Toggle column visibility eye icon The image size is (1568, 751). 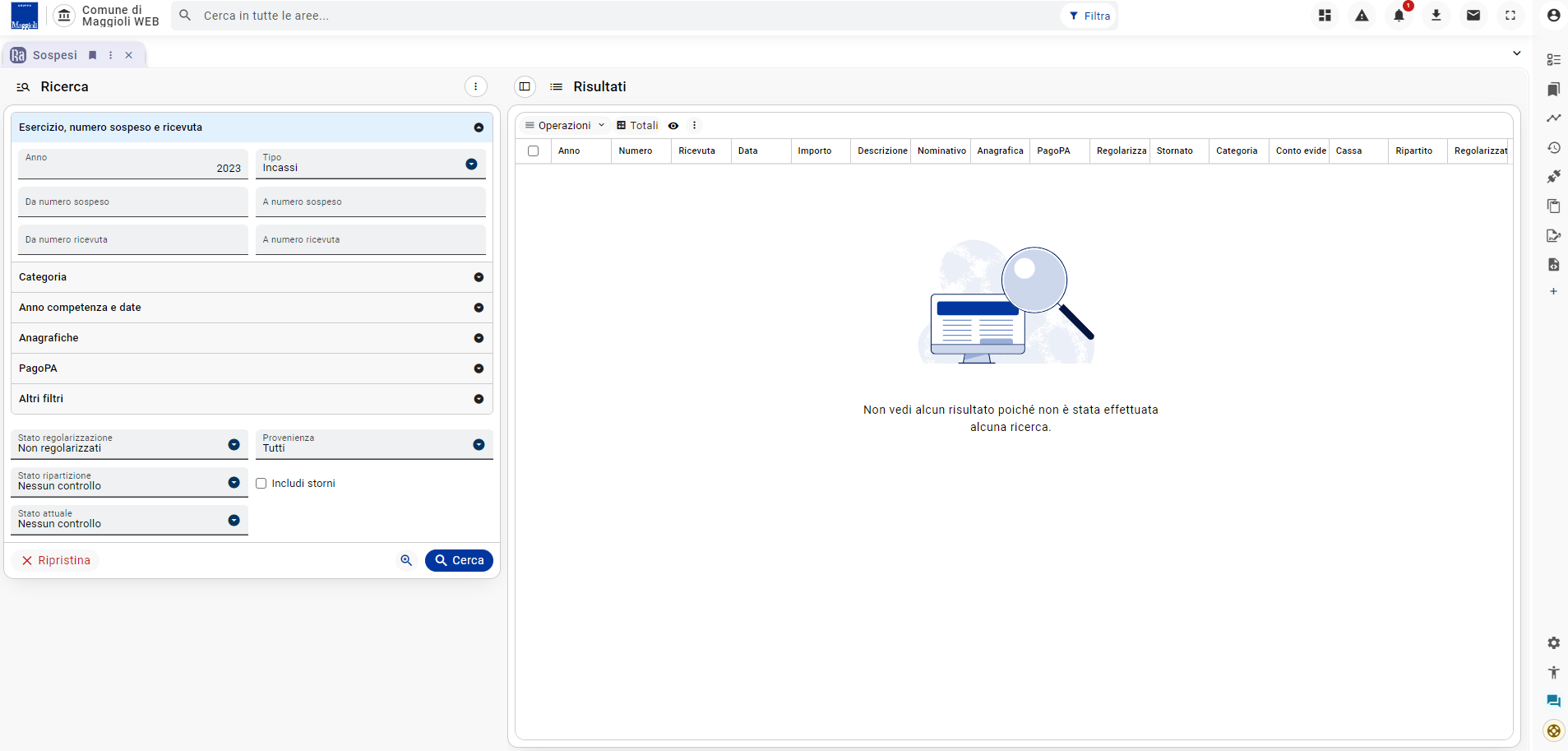coord(673,126)
